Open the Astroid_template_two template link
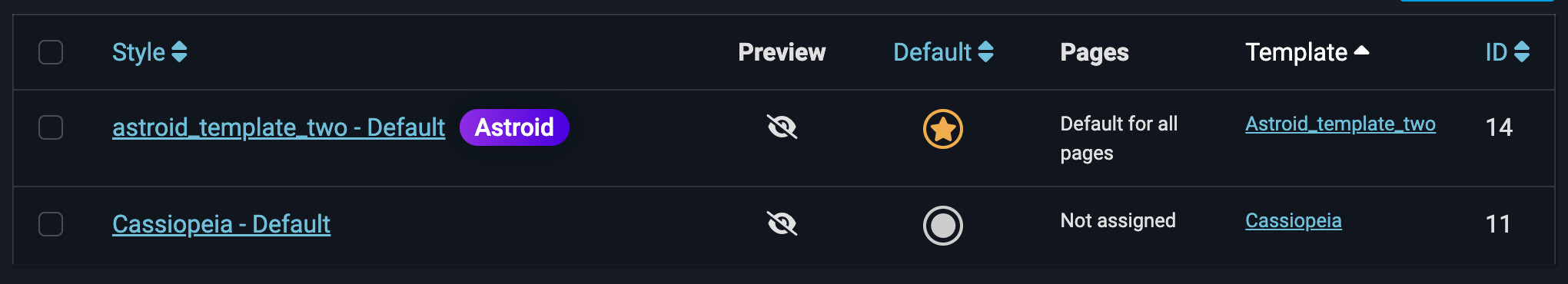This screenshot has width=1568, height=284. (1340, 124)
